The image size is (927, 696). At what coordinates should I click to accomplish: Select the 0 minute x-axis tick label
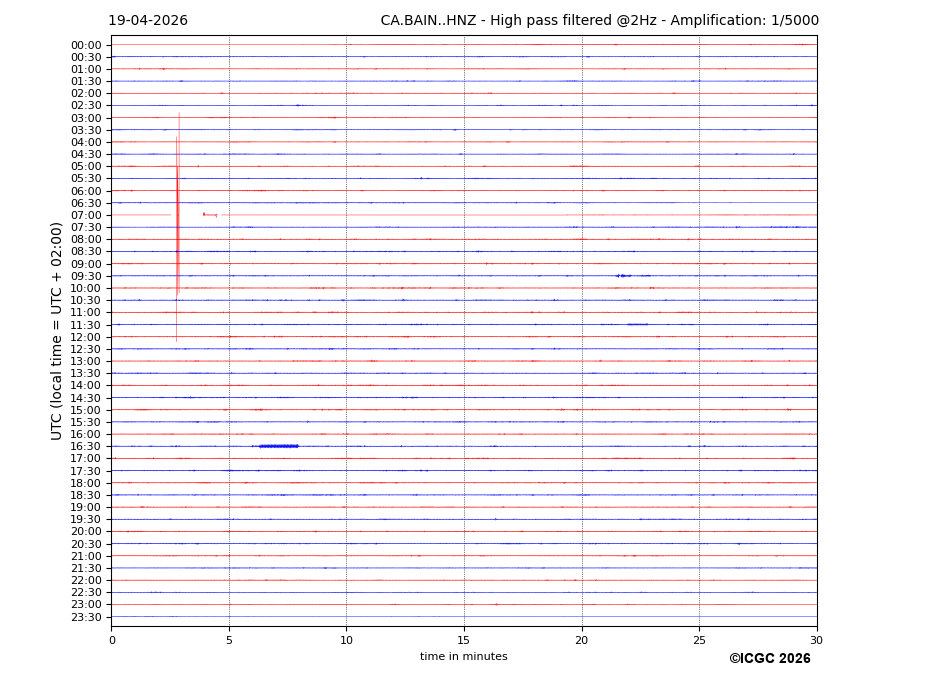point(112,641)
